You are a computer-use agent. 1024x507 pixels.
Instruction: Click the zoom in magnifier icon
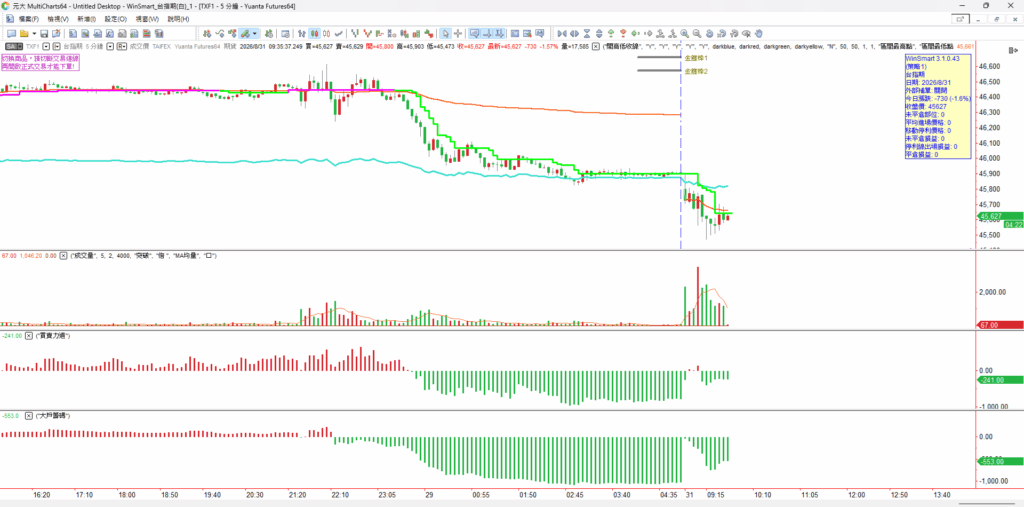684,33
